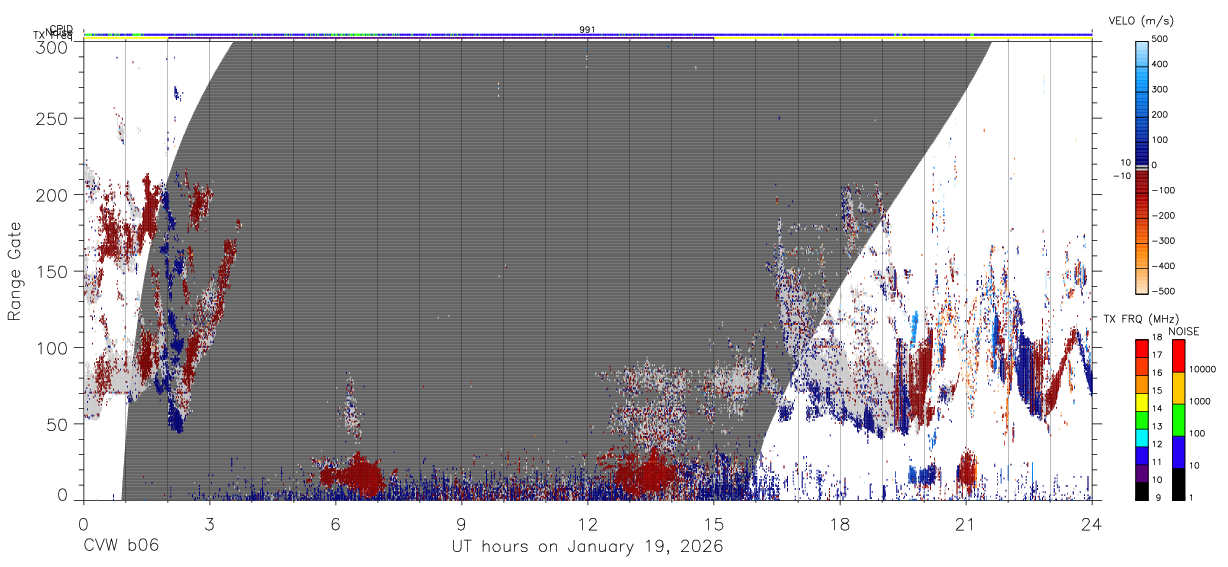Click the '21' tick on UT hours axis
1228x567 pixels.
[965, 523]
